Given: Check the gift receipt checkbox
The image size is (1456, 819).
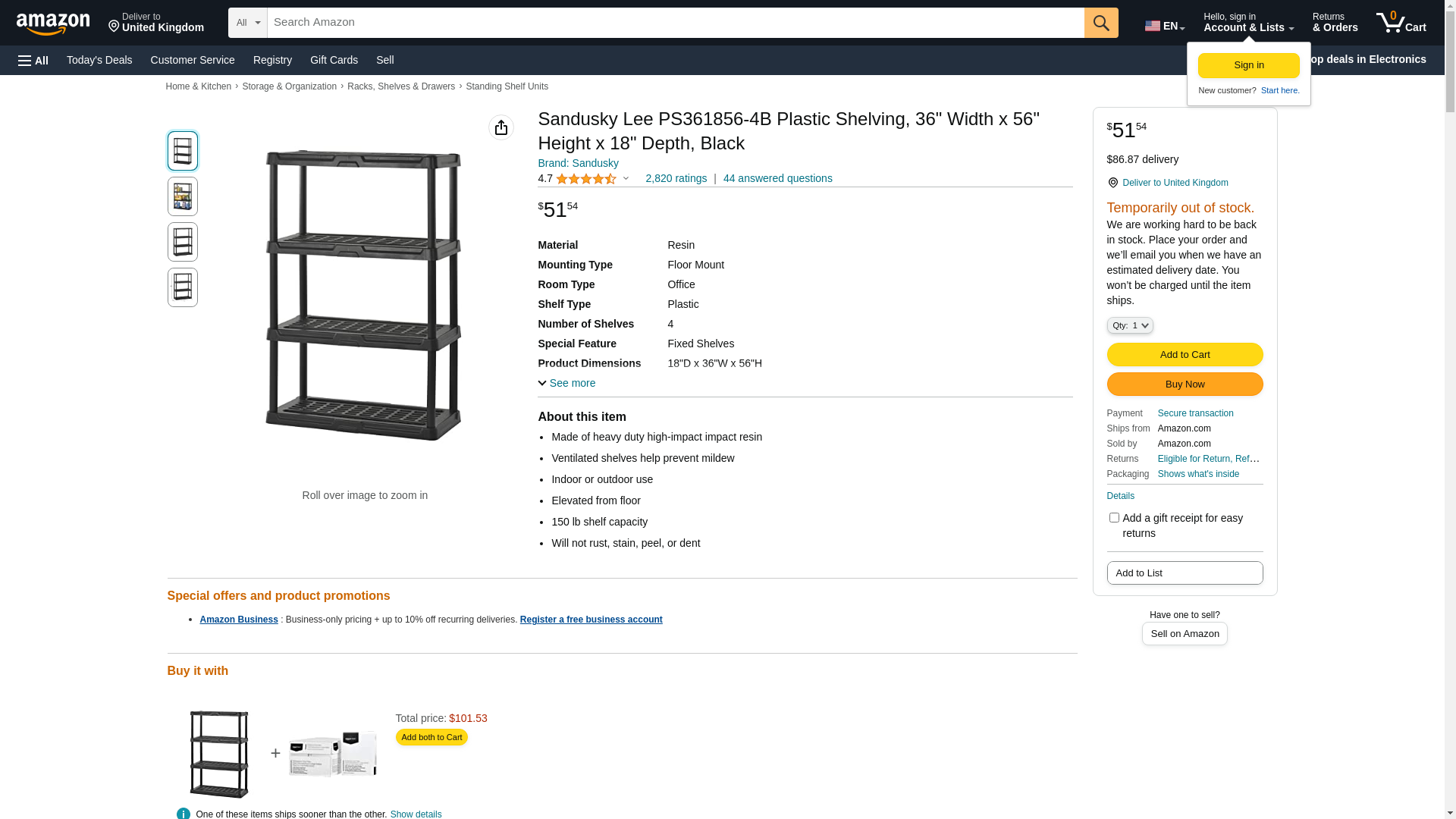Looking at the screenshot, I should 1114,518.
